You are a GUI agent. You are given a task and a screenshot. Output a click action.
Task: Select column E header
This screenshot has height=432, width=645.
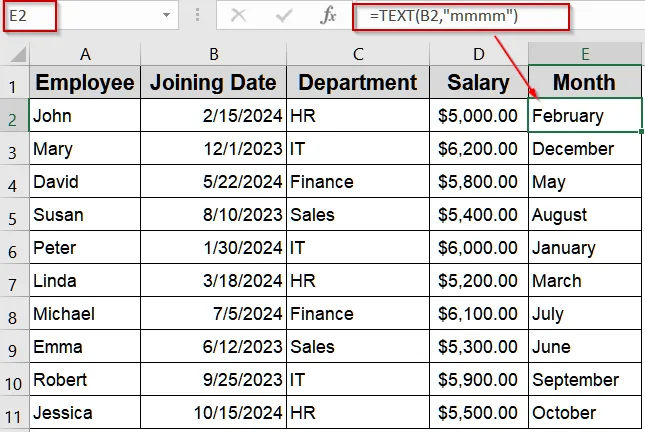585,54
